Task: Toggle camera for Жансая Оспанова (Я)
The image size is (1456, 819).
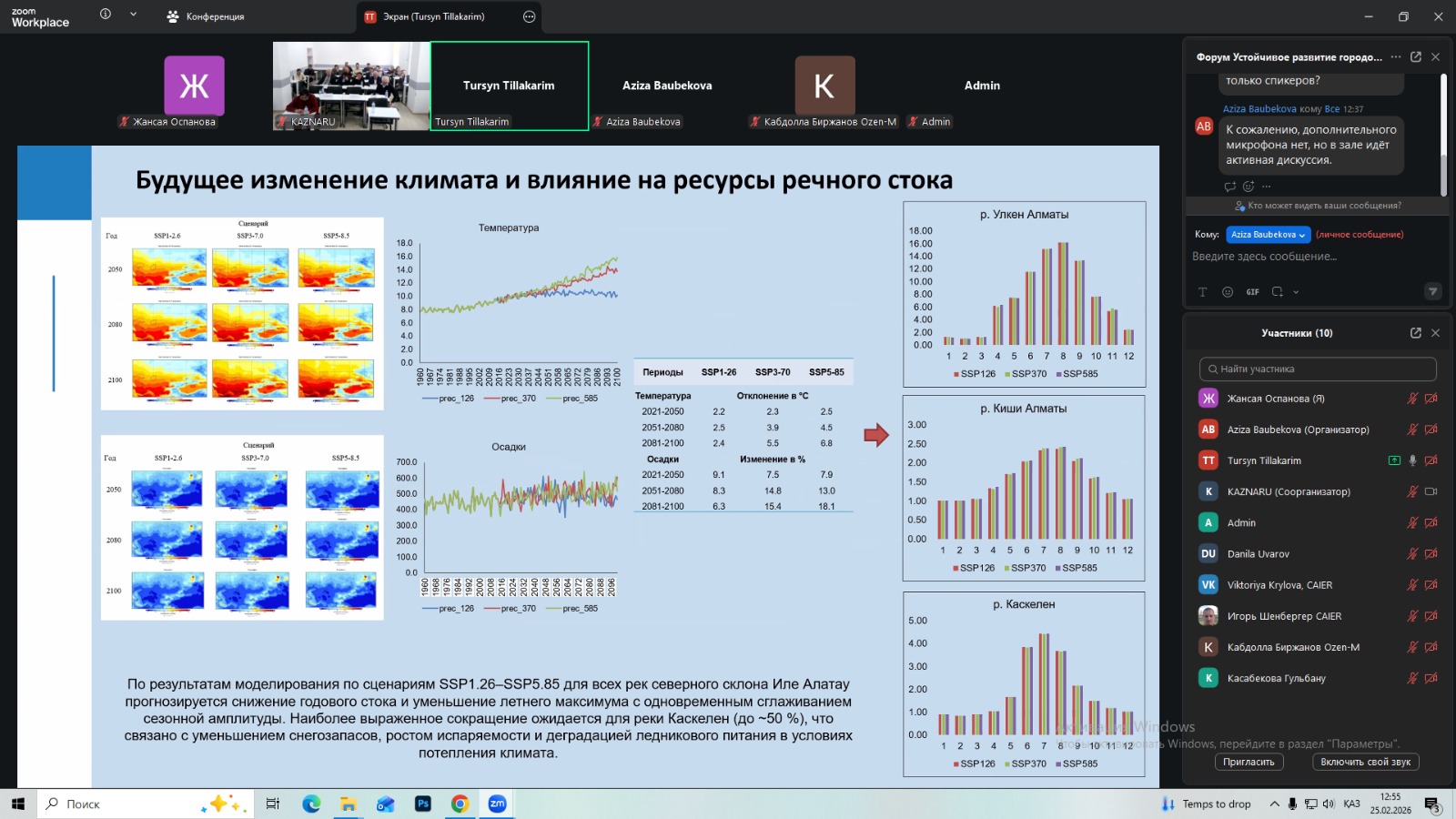Action: [x=1431, y=399]
